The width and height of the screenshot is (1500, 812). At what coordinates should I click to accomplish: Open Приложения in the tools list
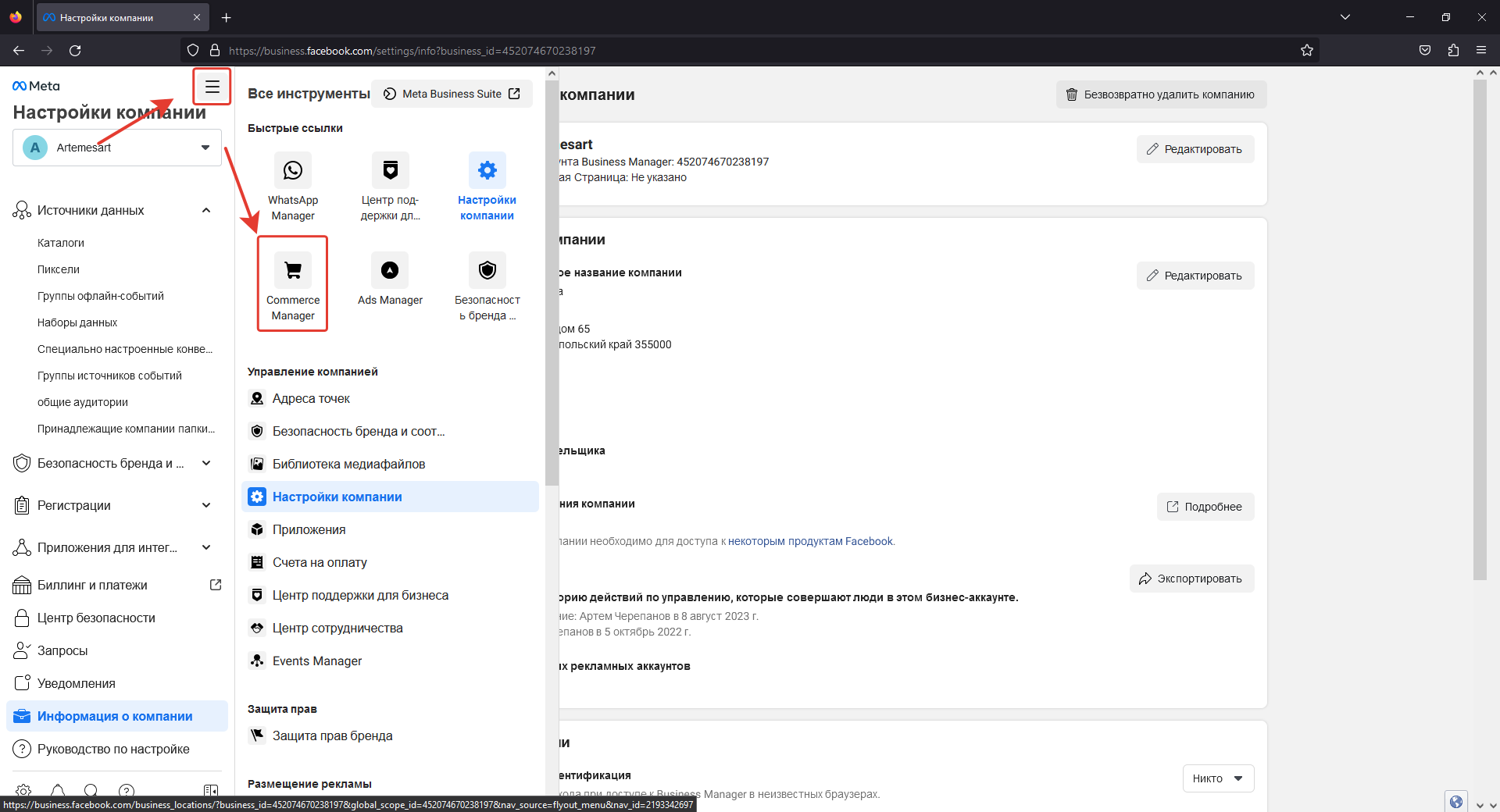pyautogui.click(x=390, y=529)
